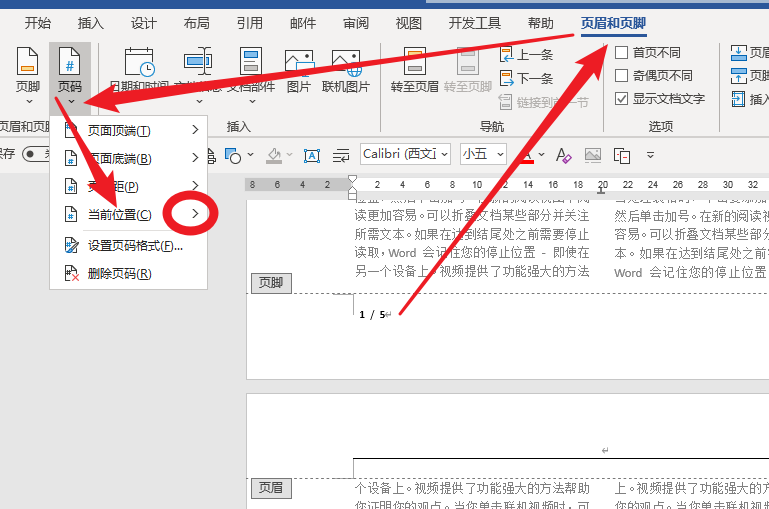Open the 文档部件 quick parts menu

(251, 75)
